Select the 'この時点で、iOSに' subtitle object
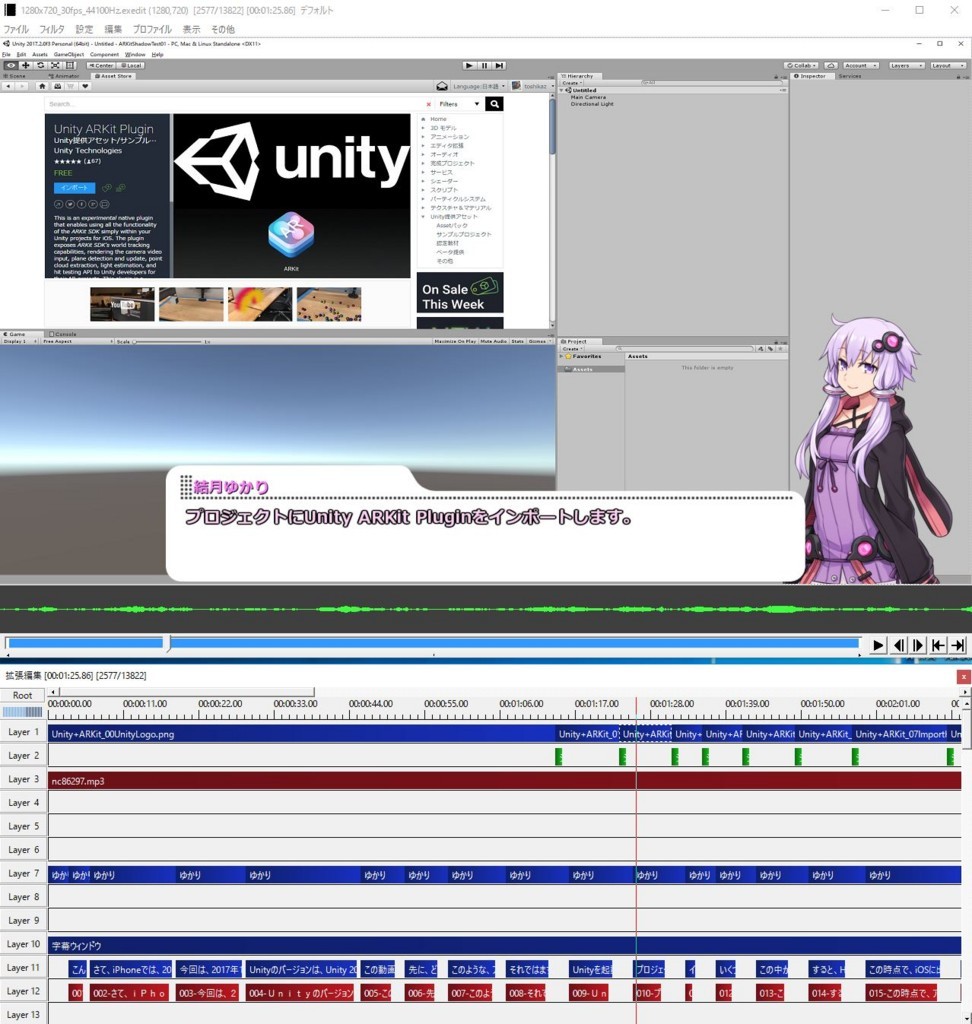The height and width of the screenshot is (1024, 972). click(903, 969)
